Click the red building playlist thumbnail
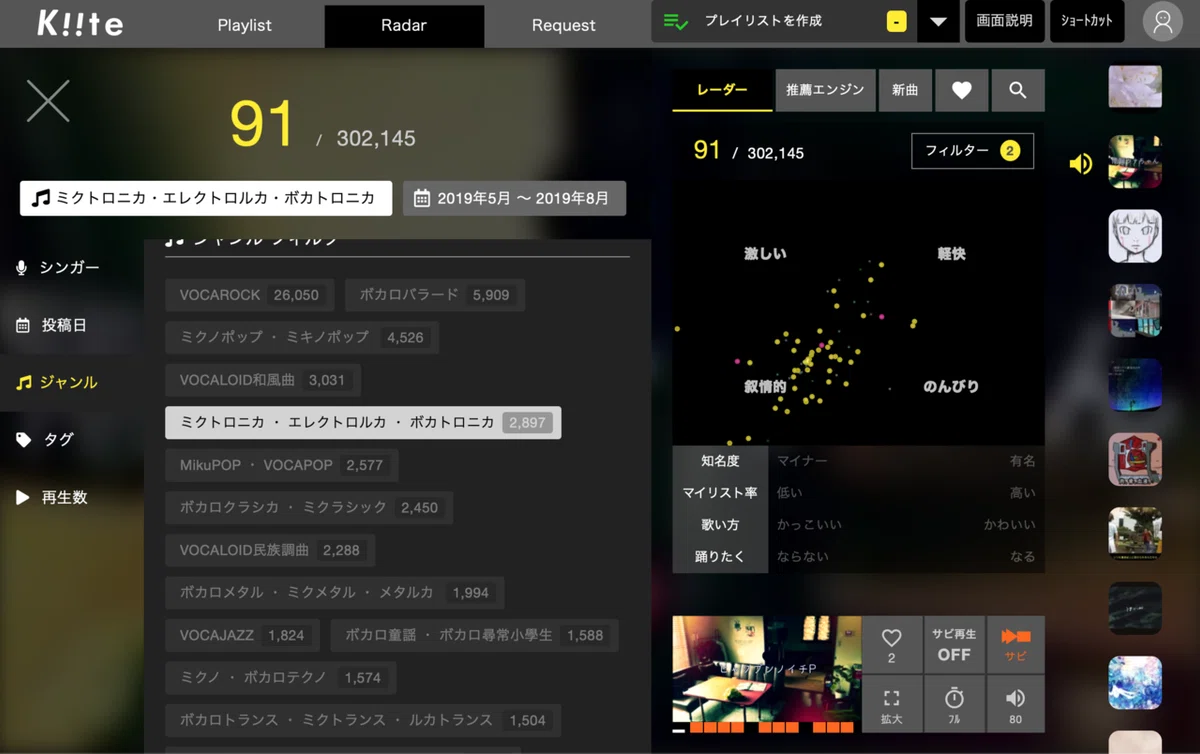1200x754 pixels. [x=1135, y=460]
